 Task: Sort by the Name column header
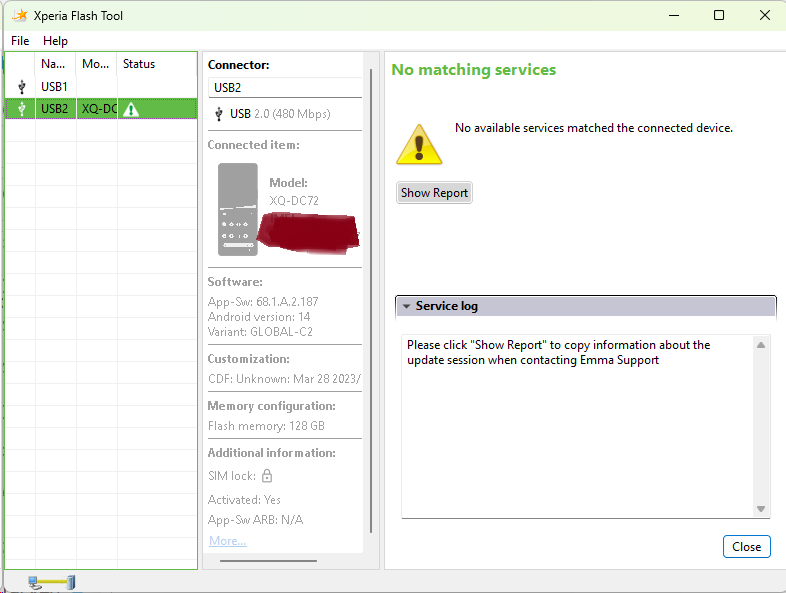point(55,64)
